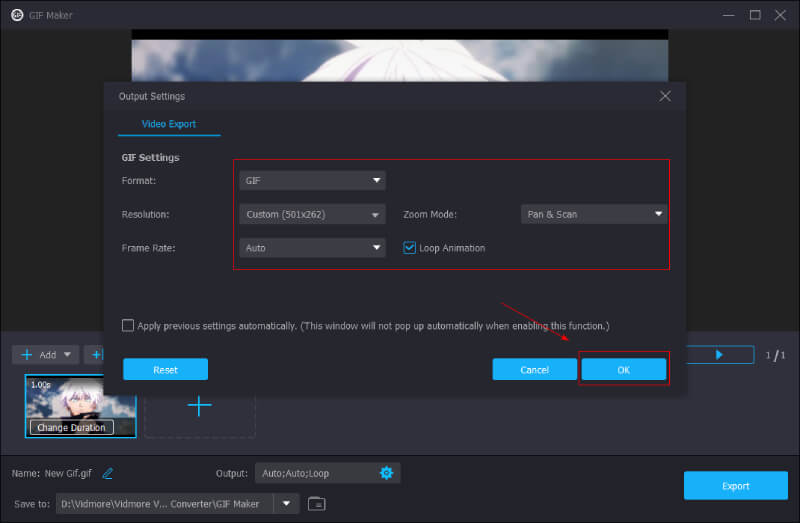Click the large plus placeholder to add clip

click(200, 405)
